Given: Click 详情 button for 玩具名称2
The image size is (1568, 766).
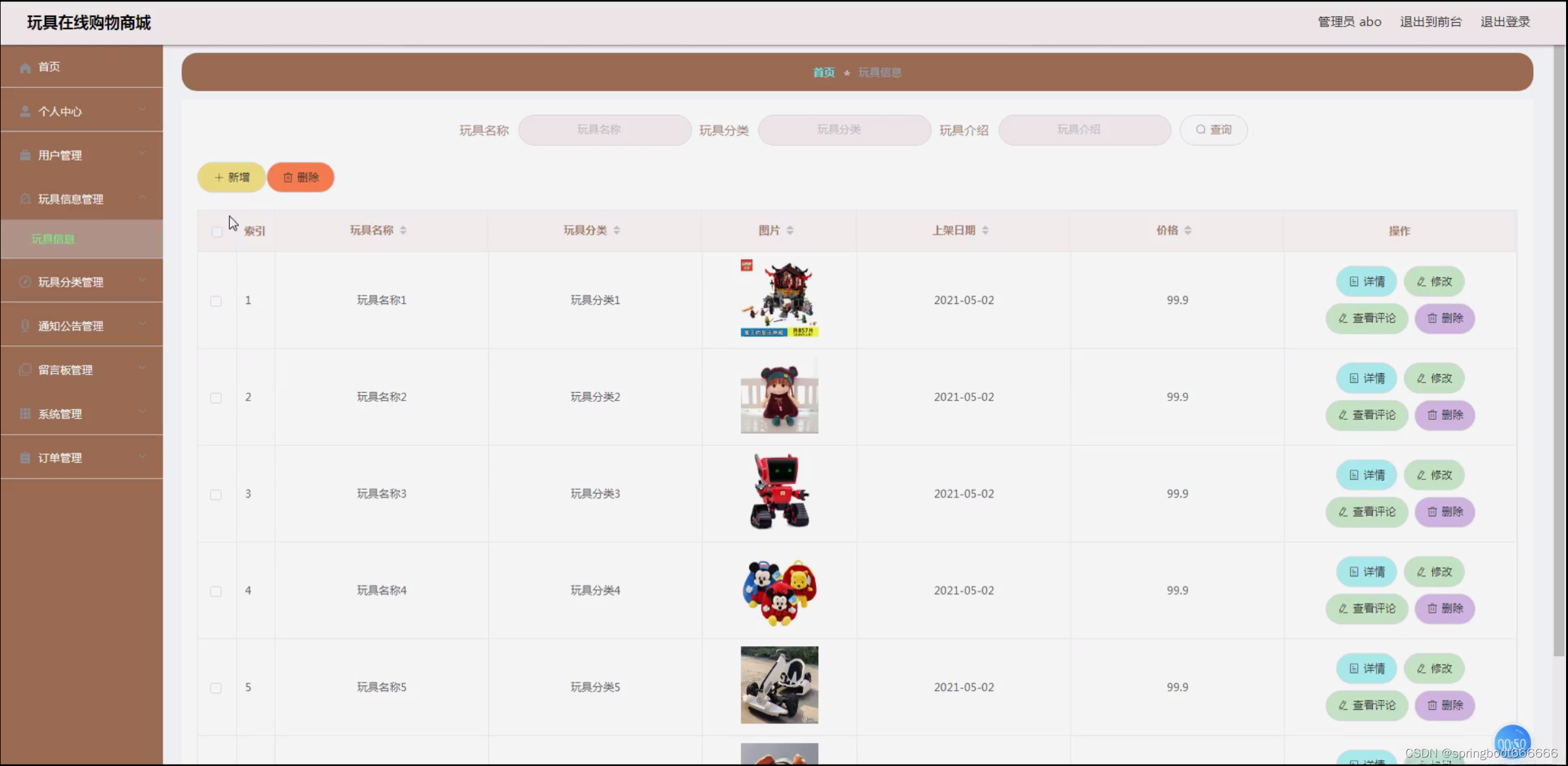Looking at the screenshot, I should click(1366, 378).
